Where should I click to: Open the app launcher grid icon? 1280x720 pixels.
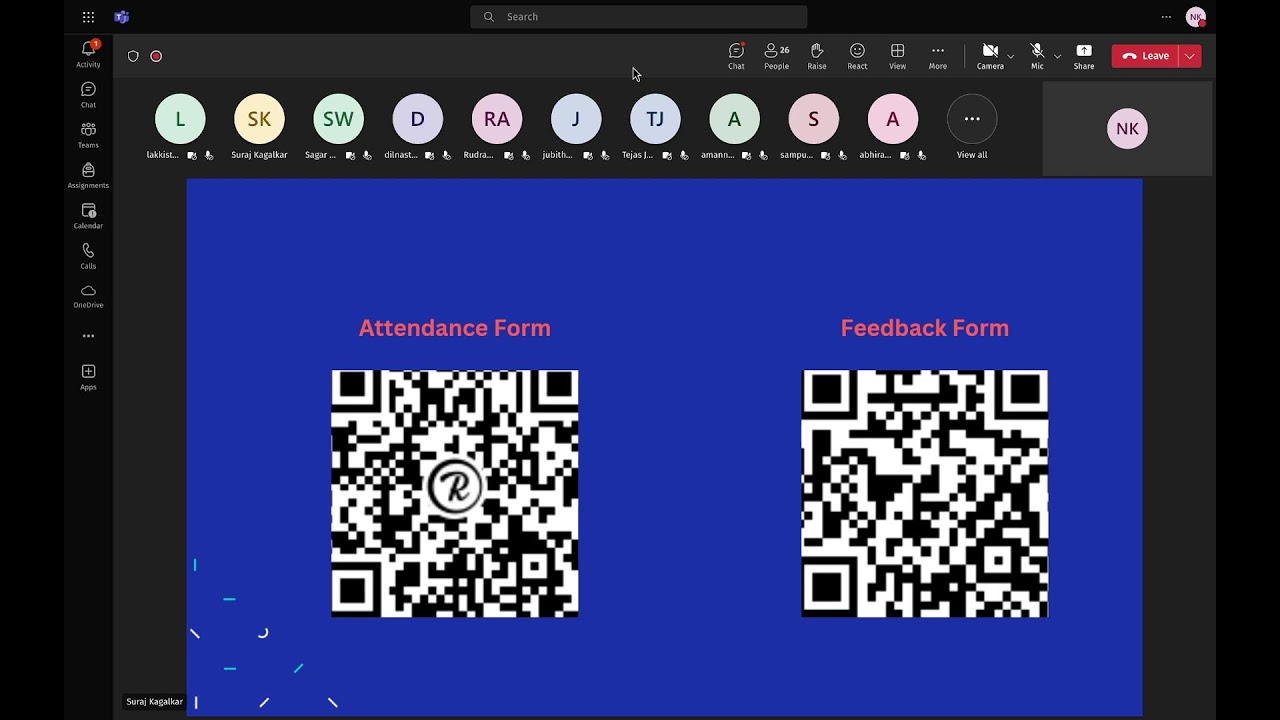coord(88,17)
